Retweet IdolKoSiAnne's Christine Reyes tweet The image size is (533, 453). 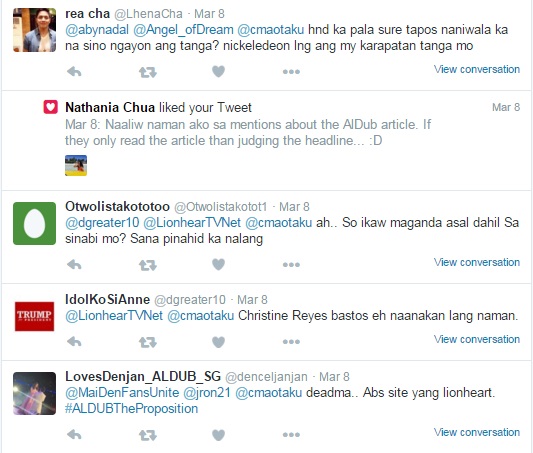pyautogui.click(x=148, y=342)
